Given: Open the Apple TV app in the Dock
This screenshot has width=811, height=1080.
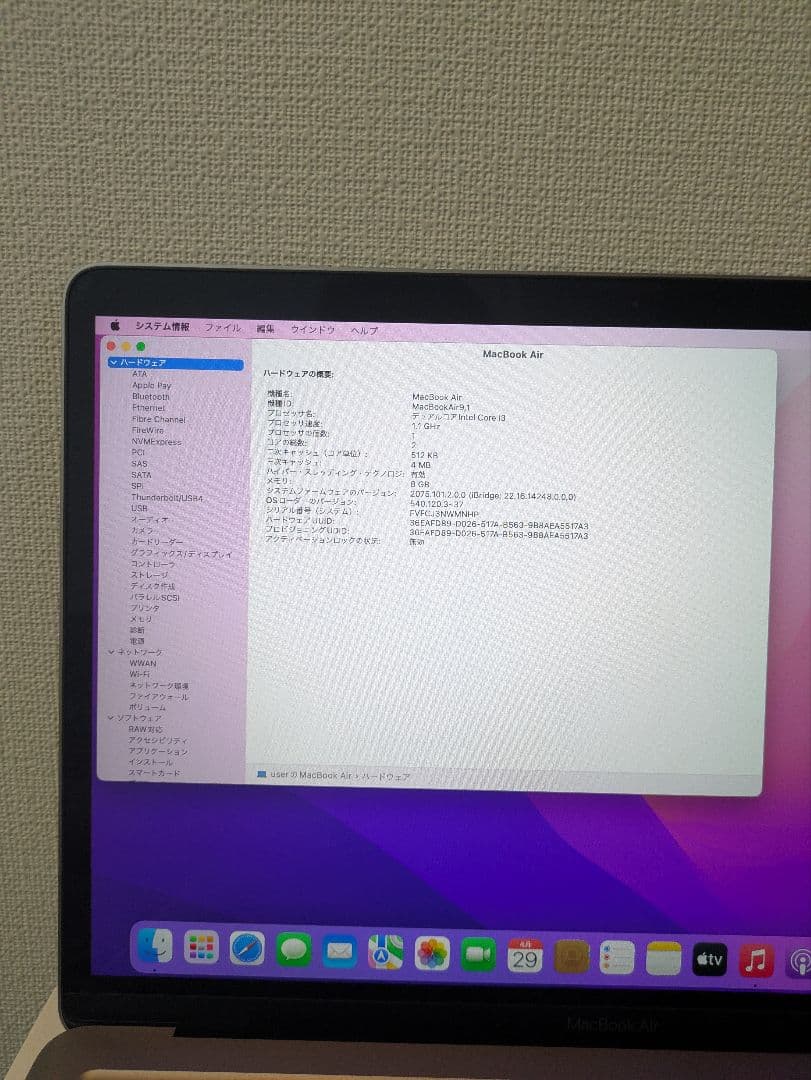Looking at the screenshot, I should pos(708,958).
